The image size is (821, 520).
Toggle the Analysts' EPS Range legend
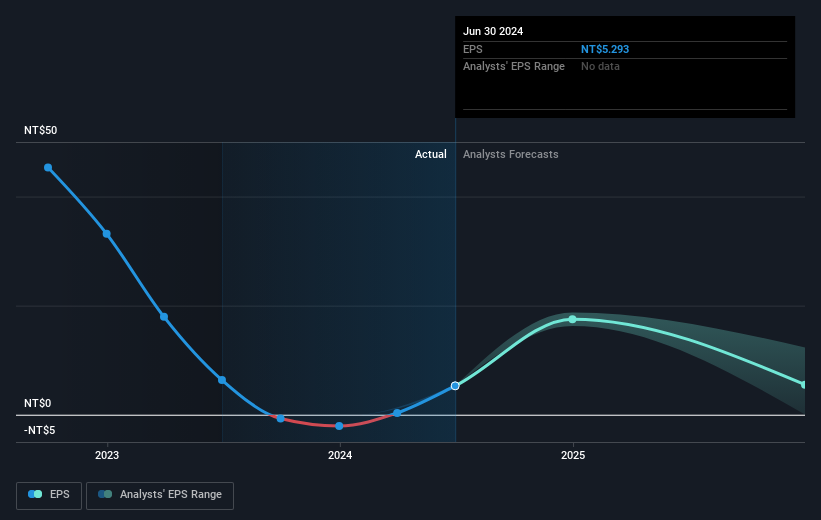160,495
